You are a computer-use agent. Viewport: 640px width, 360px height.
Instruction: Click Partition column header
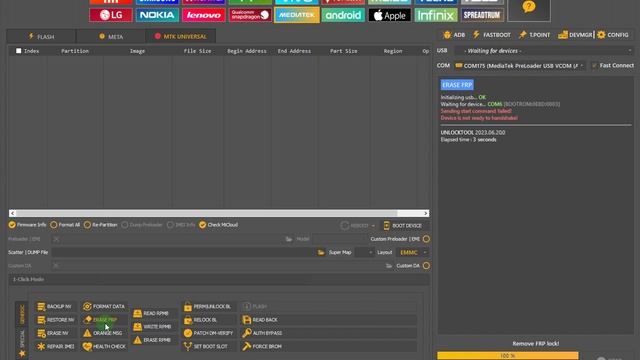(x=75, y=51)
